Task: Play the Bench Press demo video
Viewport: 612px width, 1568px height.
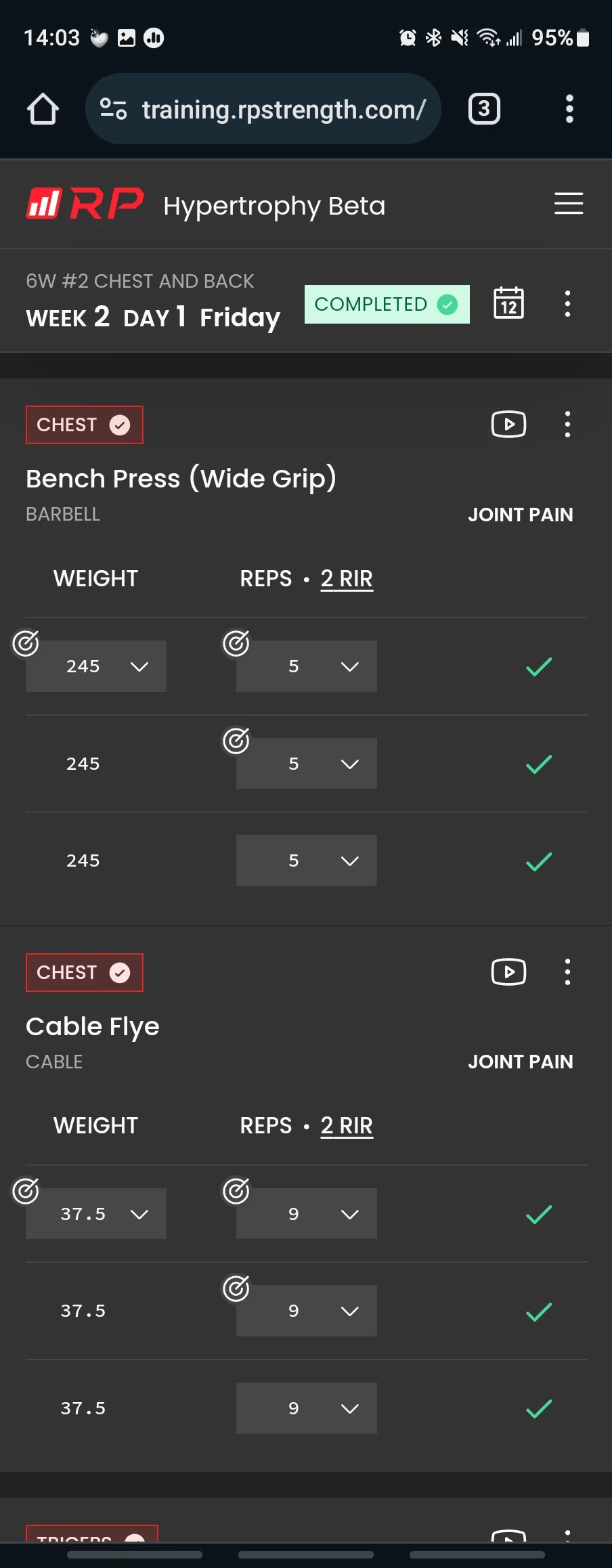Action: point(508,424)
